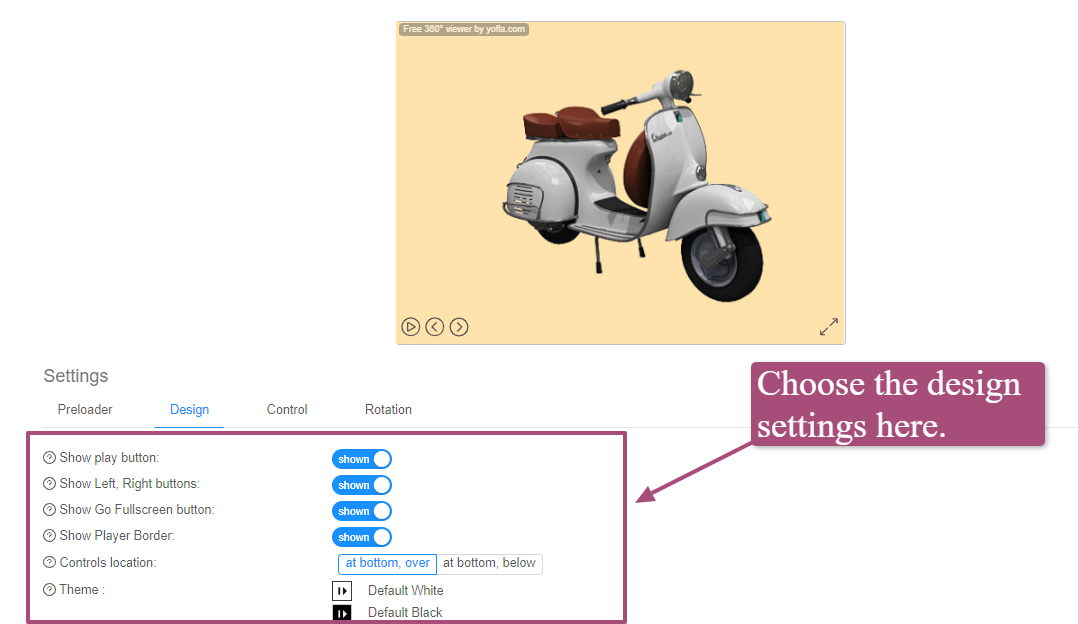Disable the Show Go Fullscreen button switch

click(361, 511)
